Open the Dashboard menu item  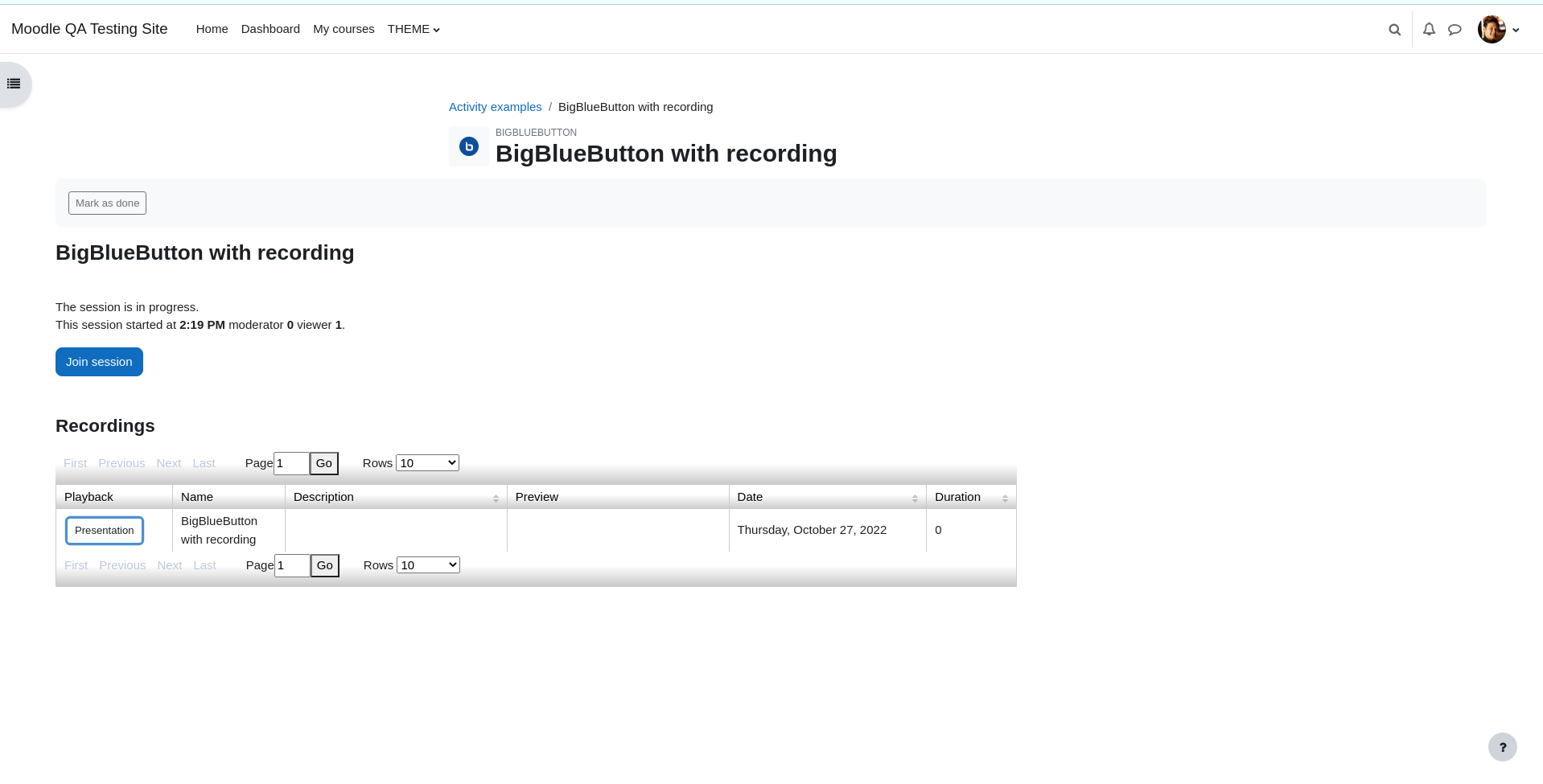pos(270,29)
